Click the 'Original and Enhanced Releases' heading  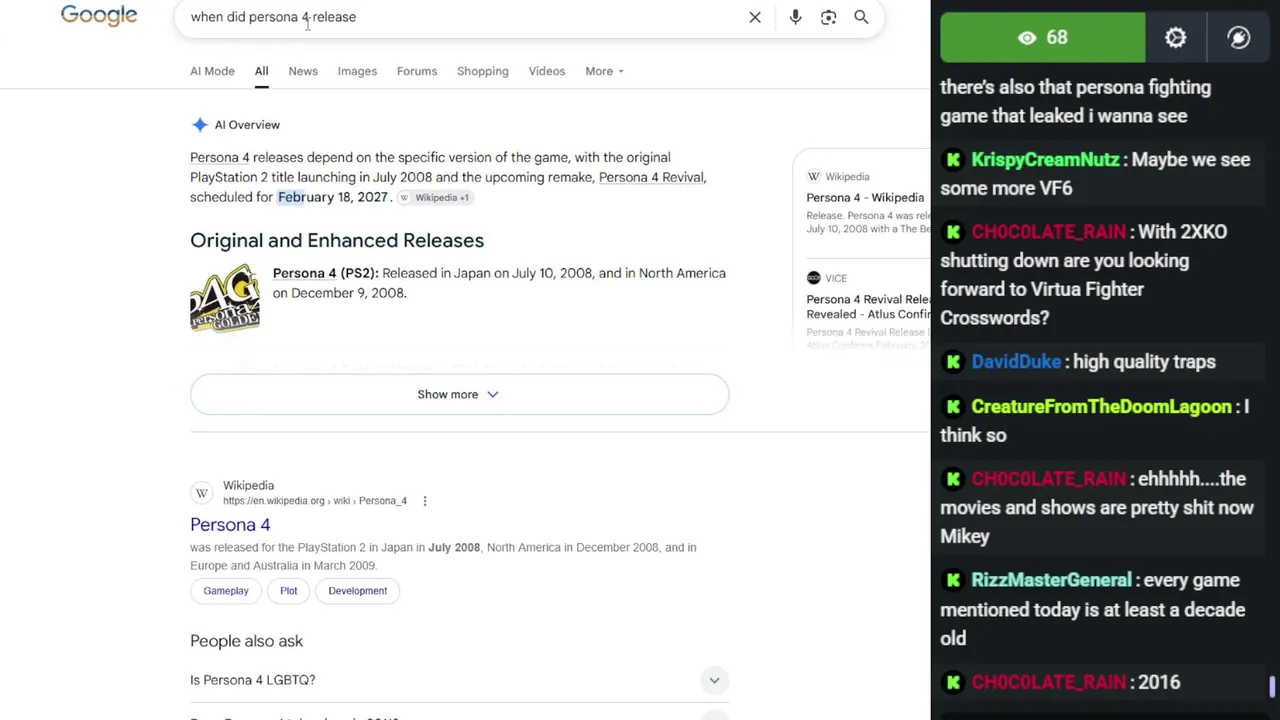click(337, 241)
